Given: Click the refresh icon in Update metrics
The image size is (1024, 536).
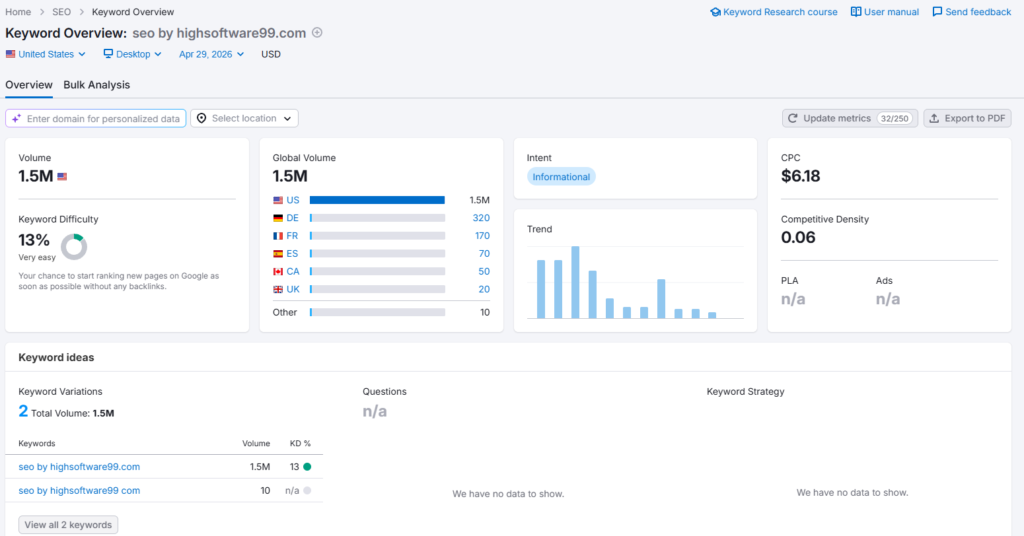Looking at the screenshot, I should [x=792, y=118].
